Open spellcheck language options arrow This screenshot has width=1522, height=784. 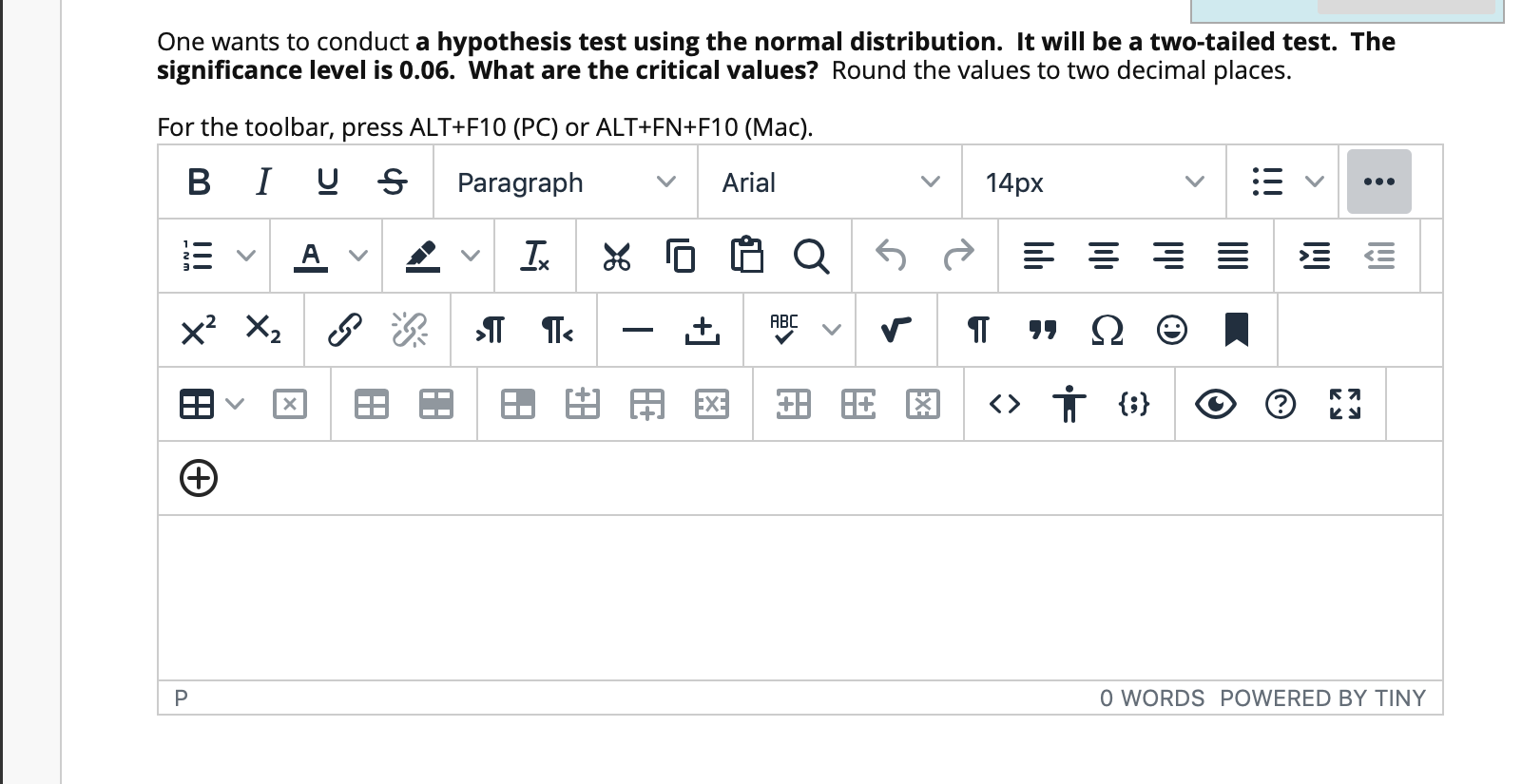pyautogui.click(x=832, y=330)
